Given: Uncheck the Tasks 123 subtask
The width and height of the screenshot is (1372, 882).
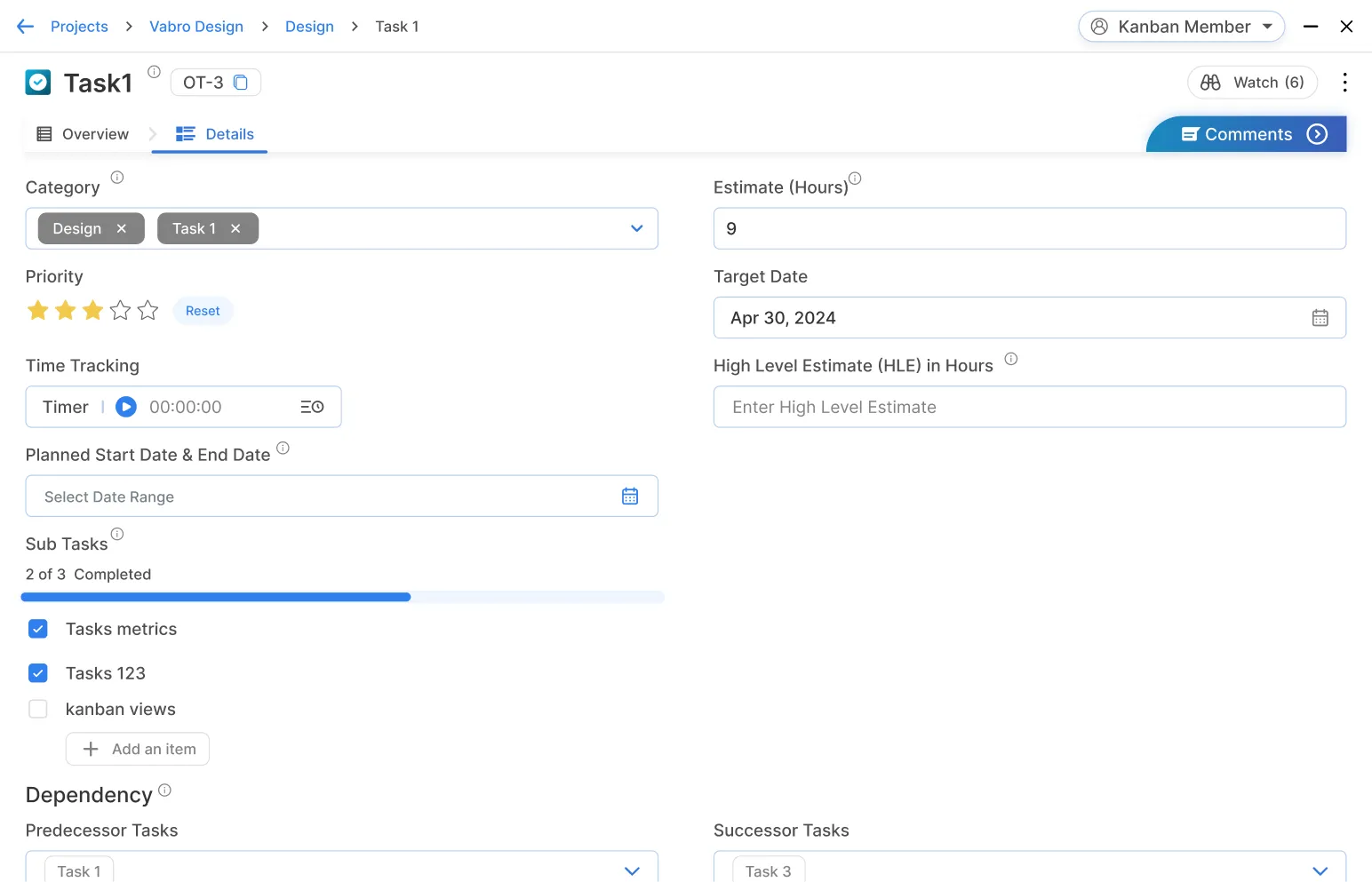Looking at the screenshot, I should coord(38,673).
